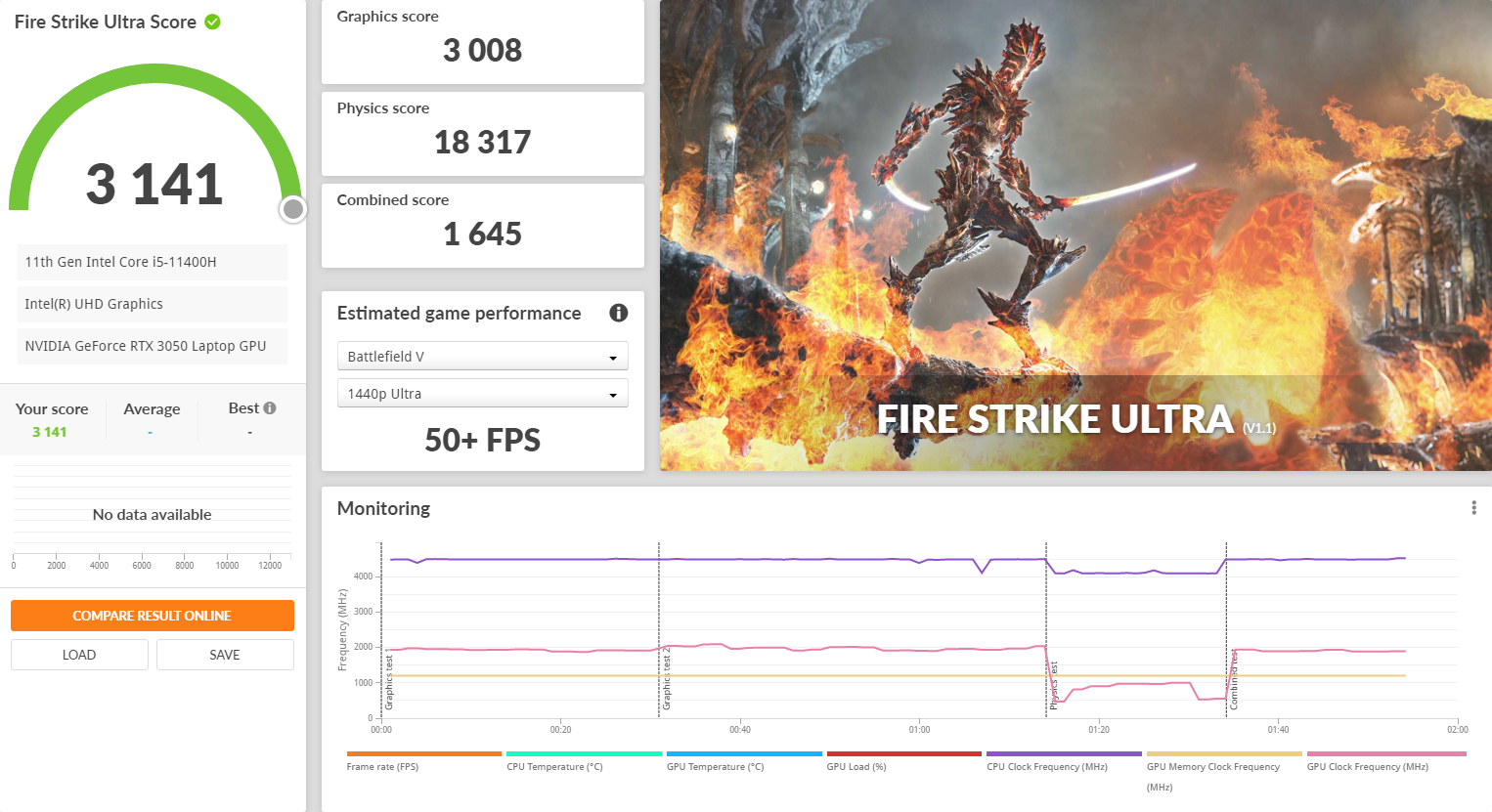Image resolution: width=1492 pixels, height=812 pixels.
Task: Toggle GPU Temperature legend item
Action: [x=743, y=761]
